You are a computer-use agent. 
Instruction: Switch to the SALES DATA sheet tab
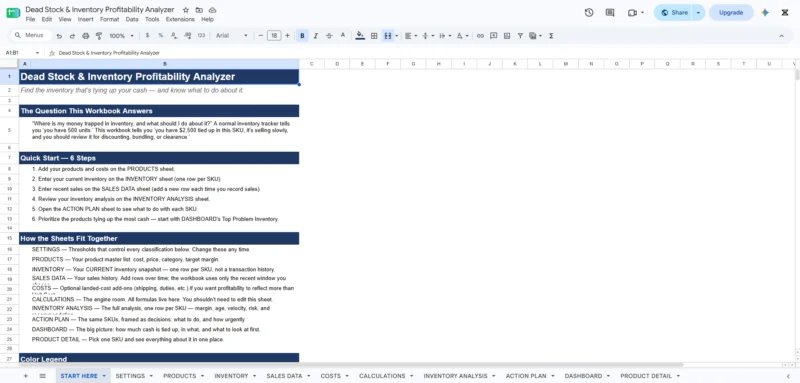[284, 376]
